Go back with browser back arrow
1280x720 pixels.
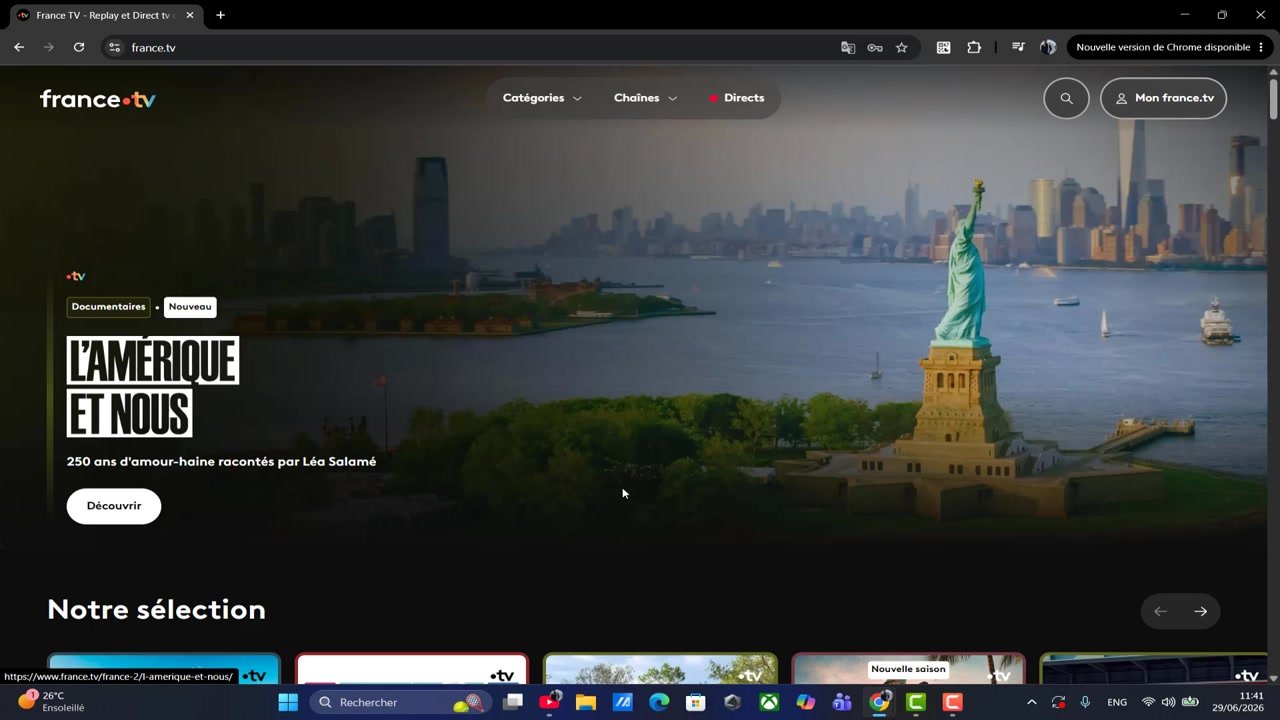(x=19, y=47)
